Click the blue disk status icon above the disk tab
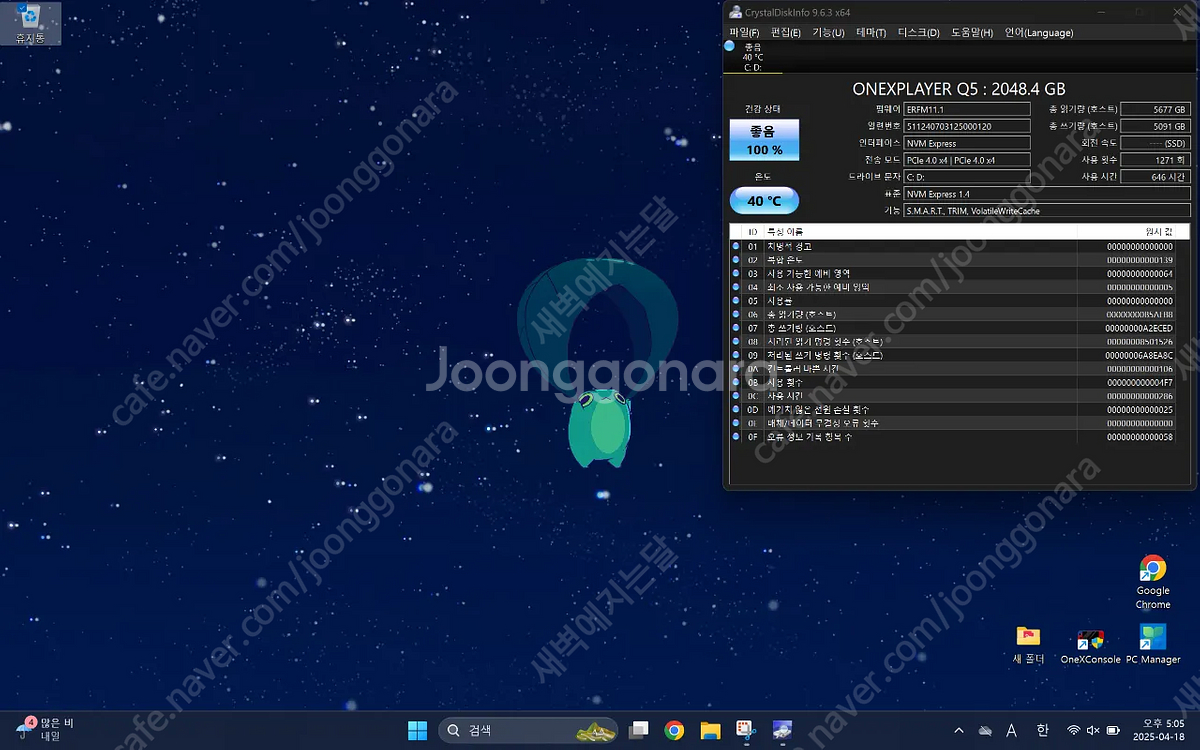1200x750 pixels. (730, 46)
